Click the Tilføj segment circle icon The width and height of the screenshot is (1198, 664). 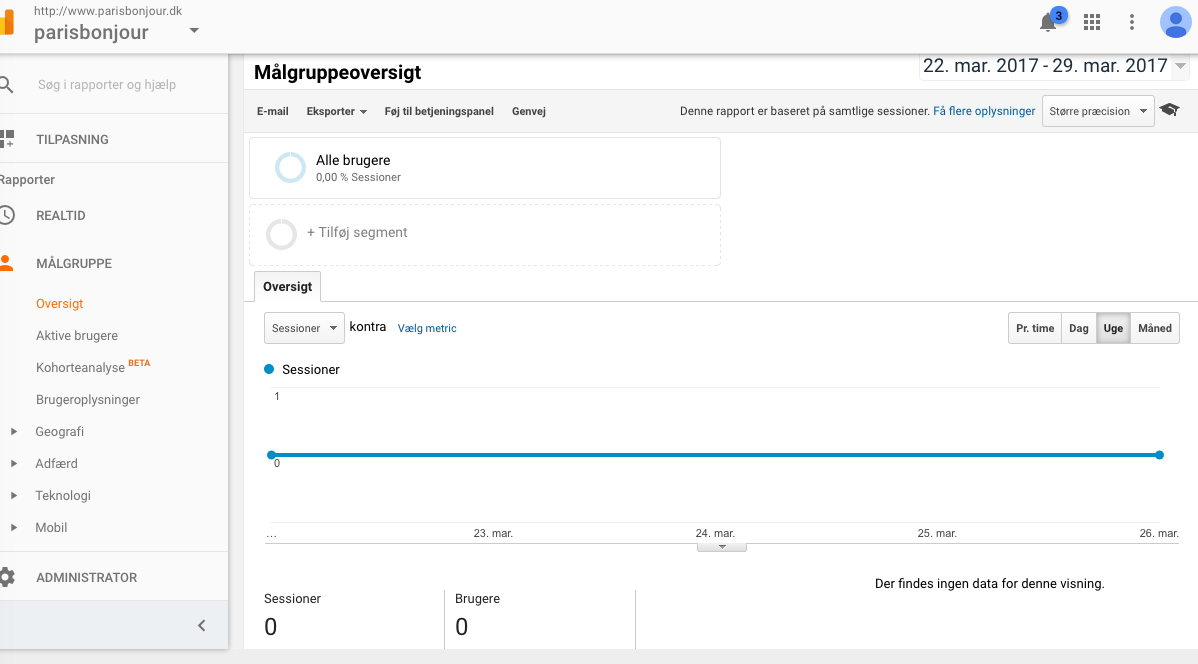point(281,234)
